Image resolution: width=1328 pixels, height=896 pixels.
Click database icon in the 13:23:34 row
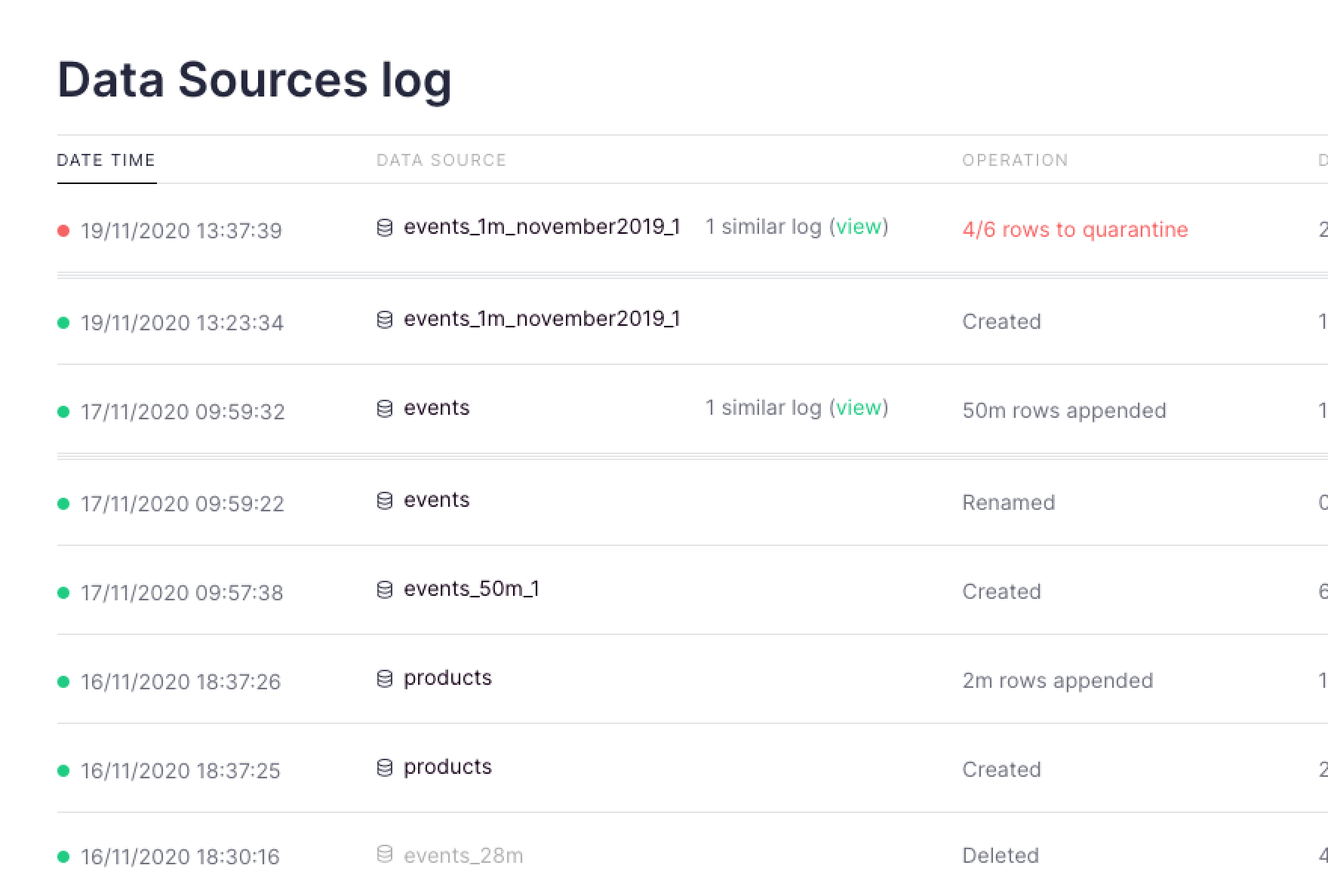coord(385,320)
